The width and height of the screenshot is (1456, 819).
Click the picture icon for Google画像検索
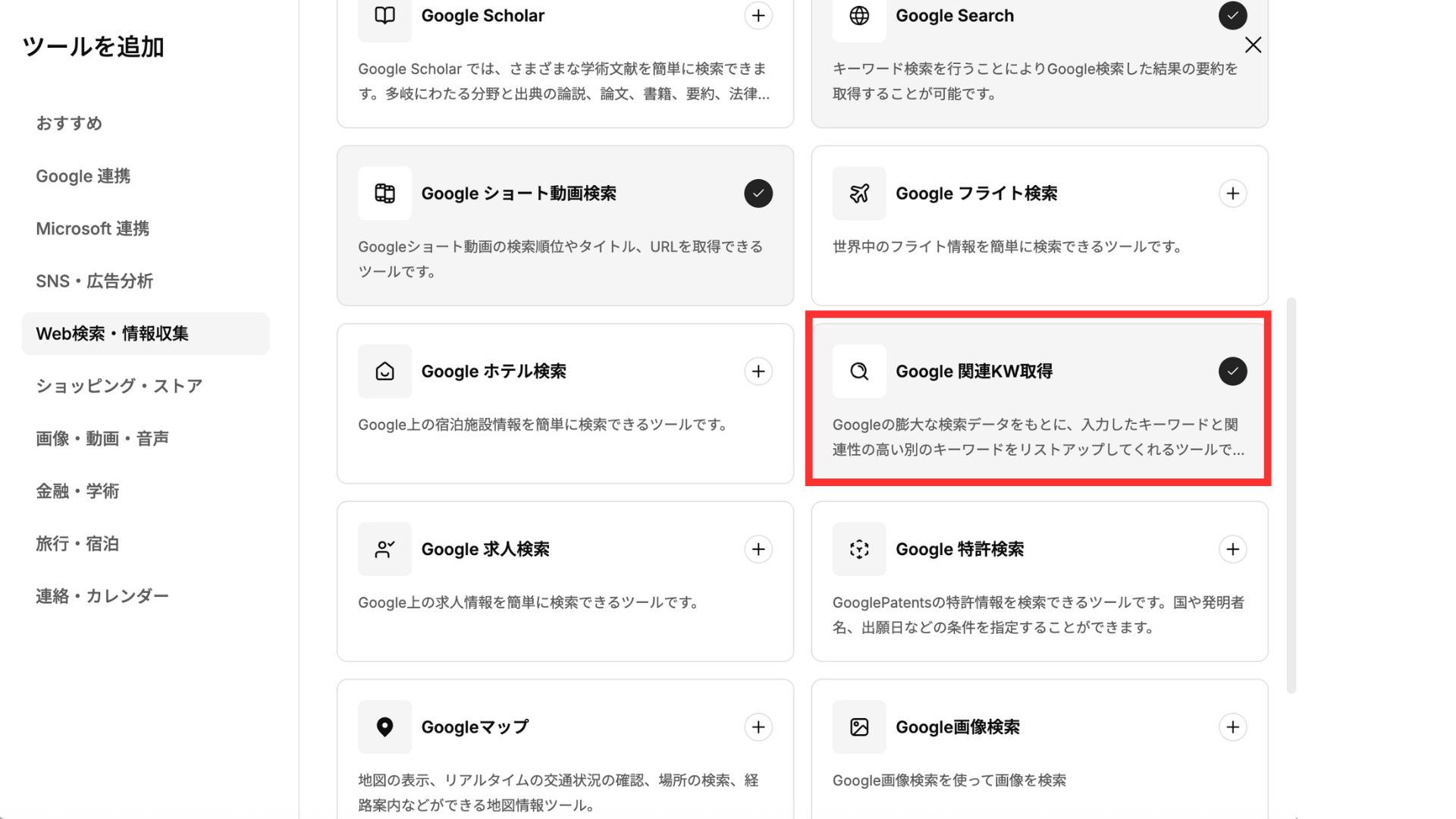click(858, 726)
